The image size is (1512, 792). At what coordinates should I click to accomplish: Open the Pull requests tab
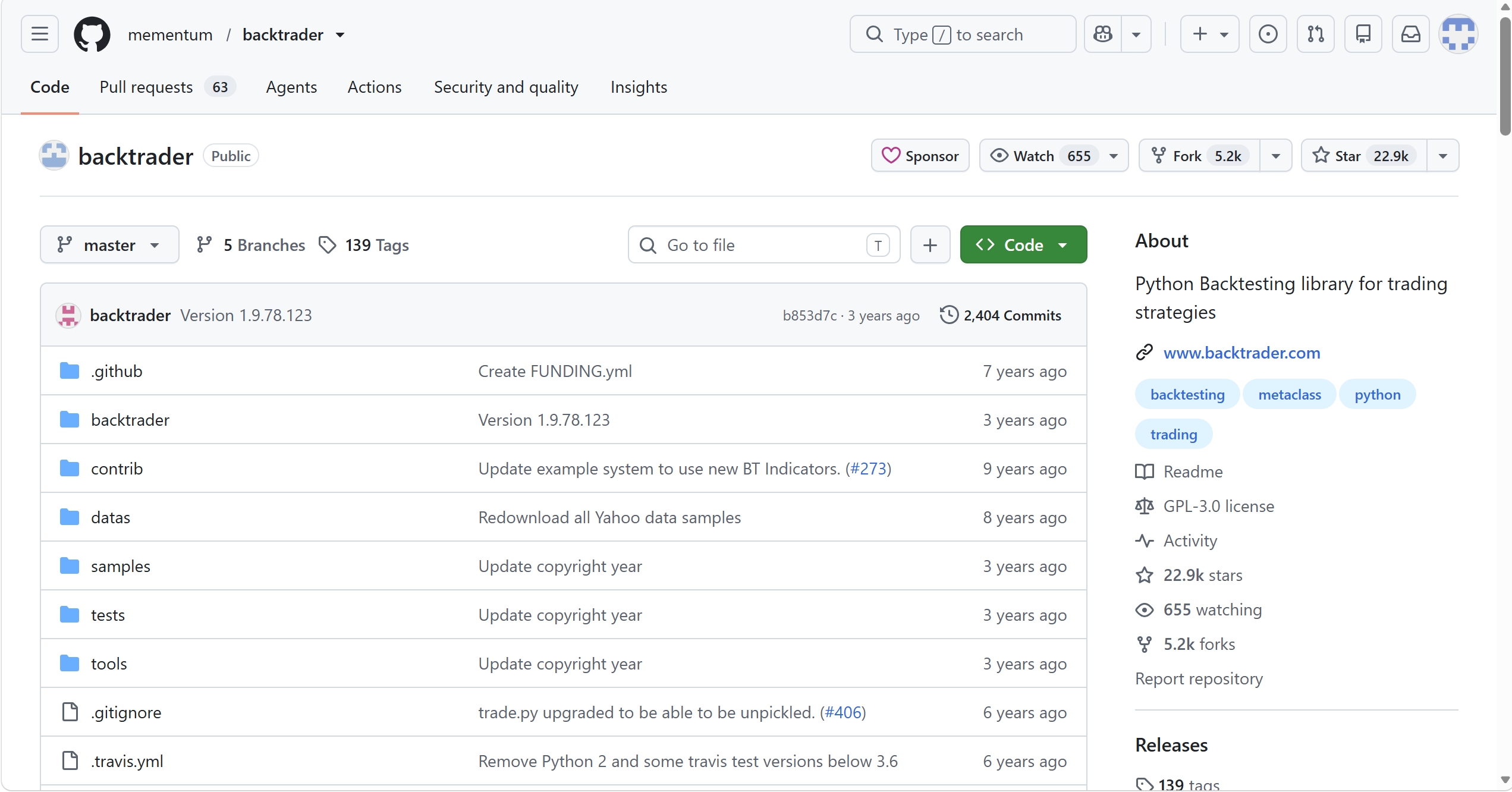tap(167, 87)
